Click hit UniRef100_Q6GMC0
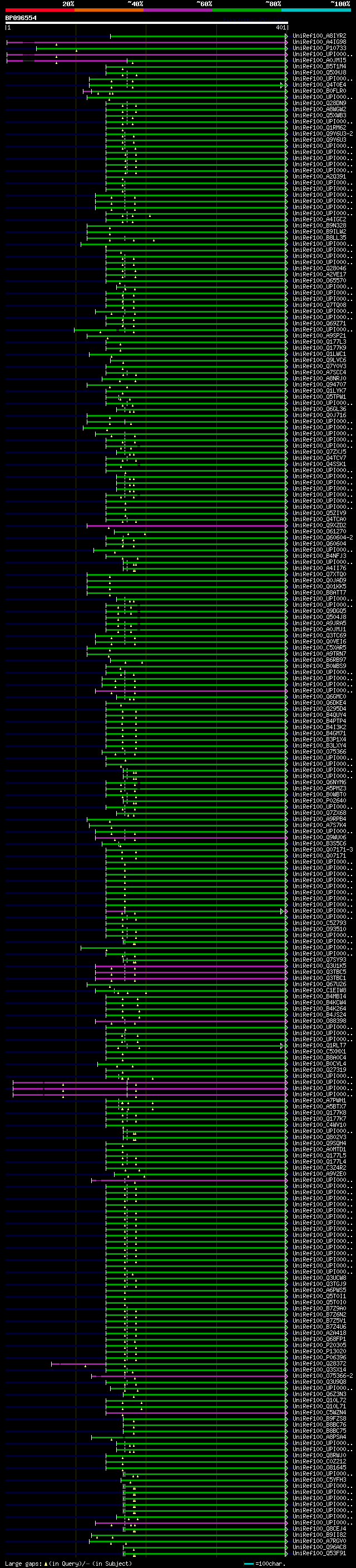 pos(319,696)
